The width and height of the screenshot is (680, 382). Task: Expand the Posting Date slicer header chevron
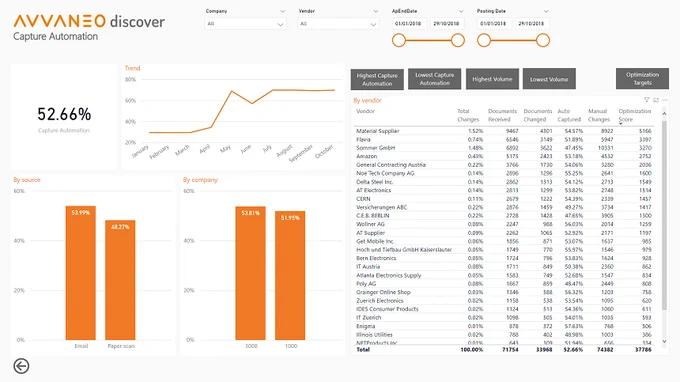pyautogui.click(x=546, y=11)
